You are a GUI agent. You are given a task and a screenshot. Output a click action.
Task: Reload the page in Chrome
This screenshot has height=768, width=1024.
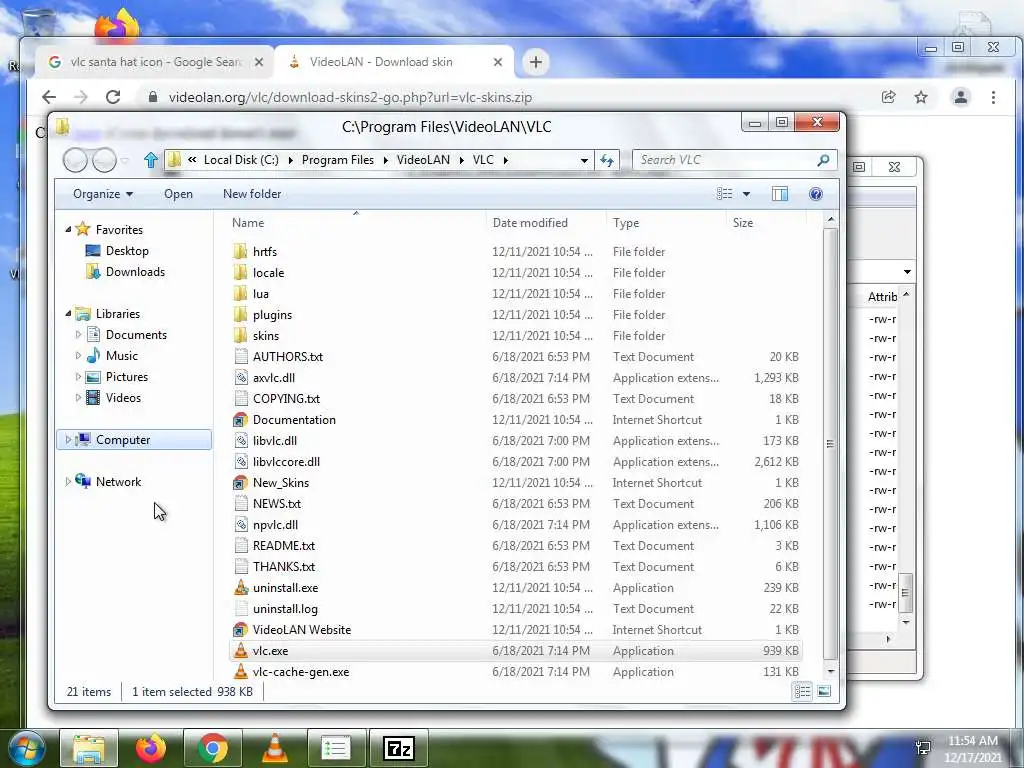point(113,97)
